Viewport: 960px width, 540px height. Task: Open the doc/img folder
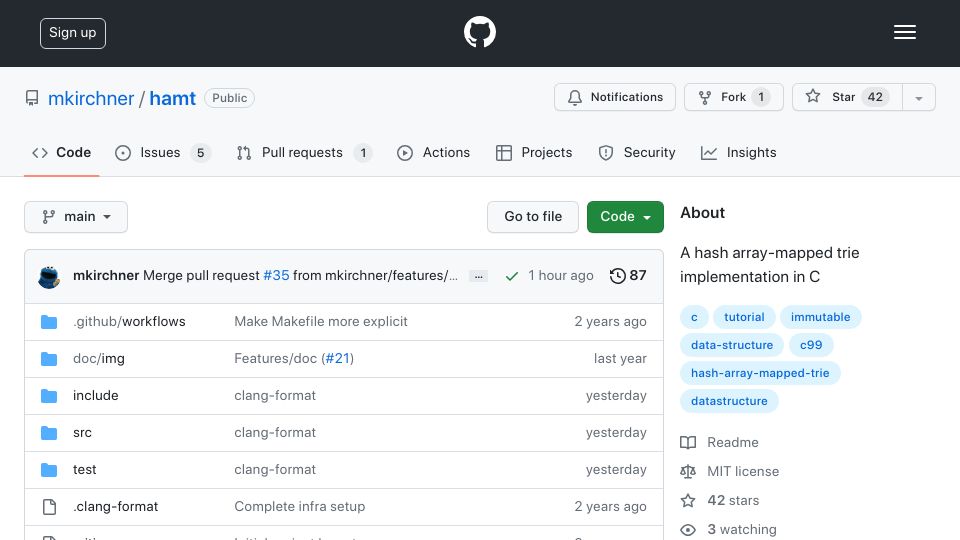coord(99,359)
